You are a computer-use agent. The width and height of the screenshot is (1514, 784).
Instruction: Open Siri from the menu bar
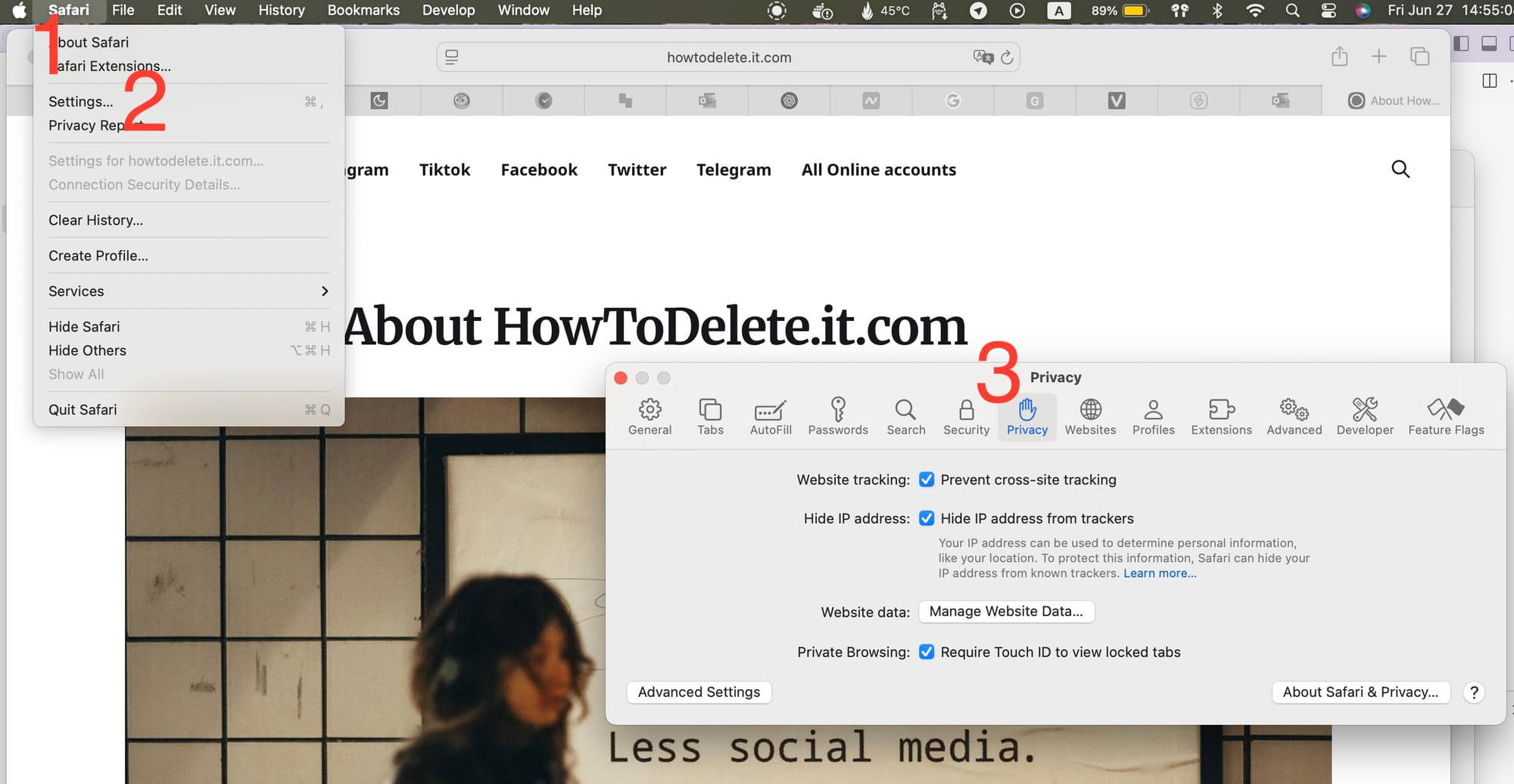[1363, 11]
